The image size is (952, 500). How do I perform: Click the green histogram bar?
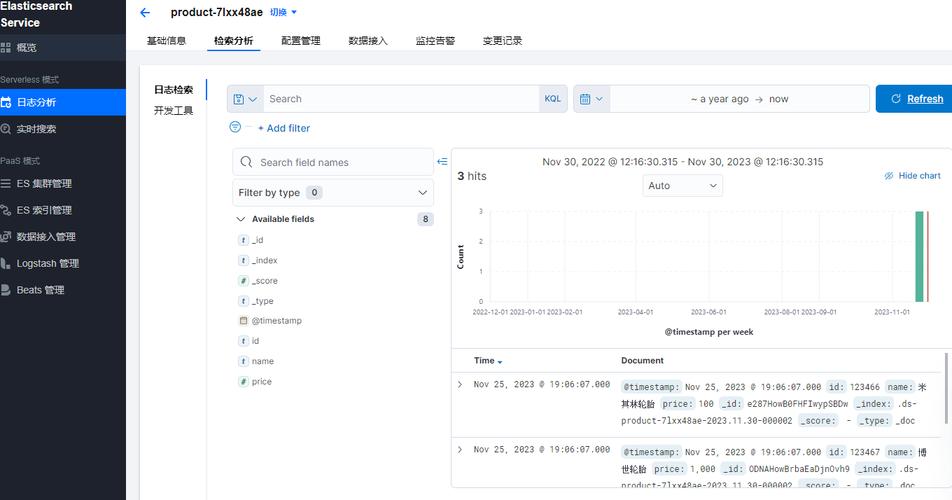pos(919,256)
